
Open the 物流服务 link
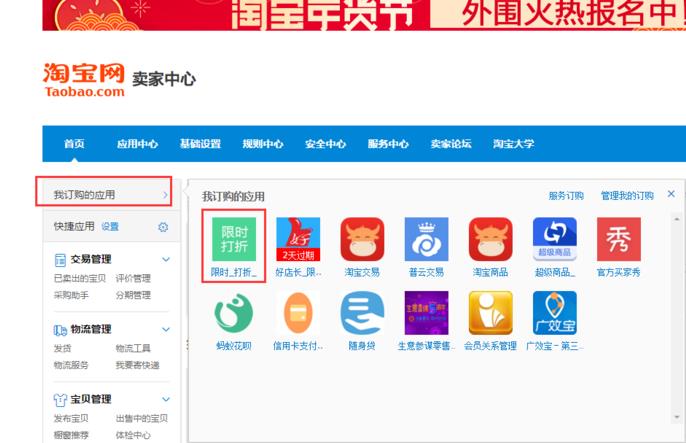pyautogui.click(x=71, y=365)
